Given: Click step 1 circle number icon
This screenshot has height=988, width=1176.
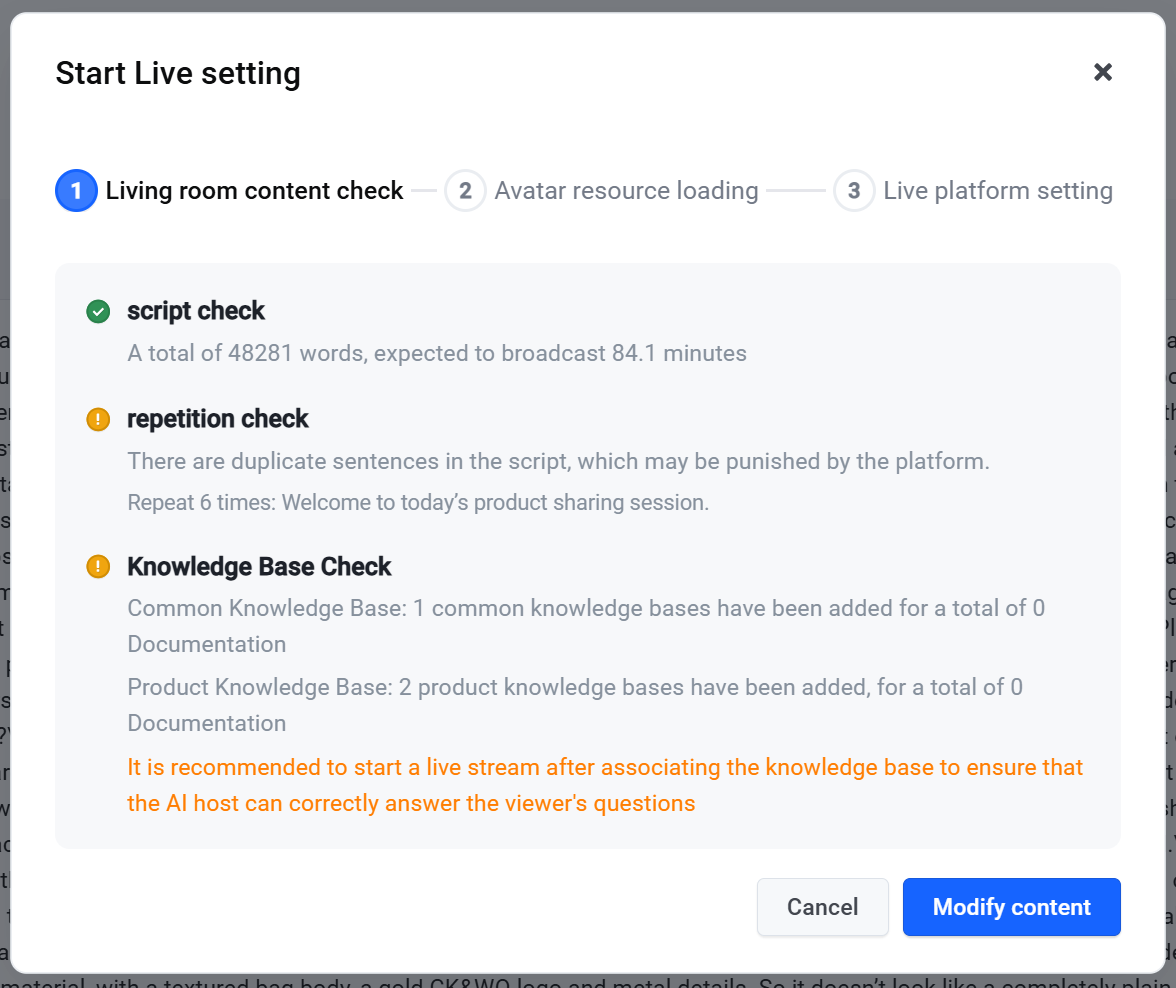Looking at the screenshot, I should [x=76, y=191].
